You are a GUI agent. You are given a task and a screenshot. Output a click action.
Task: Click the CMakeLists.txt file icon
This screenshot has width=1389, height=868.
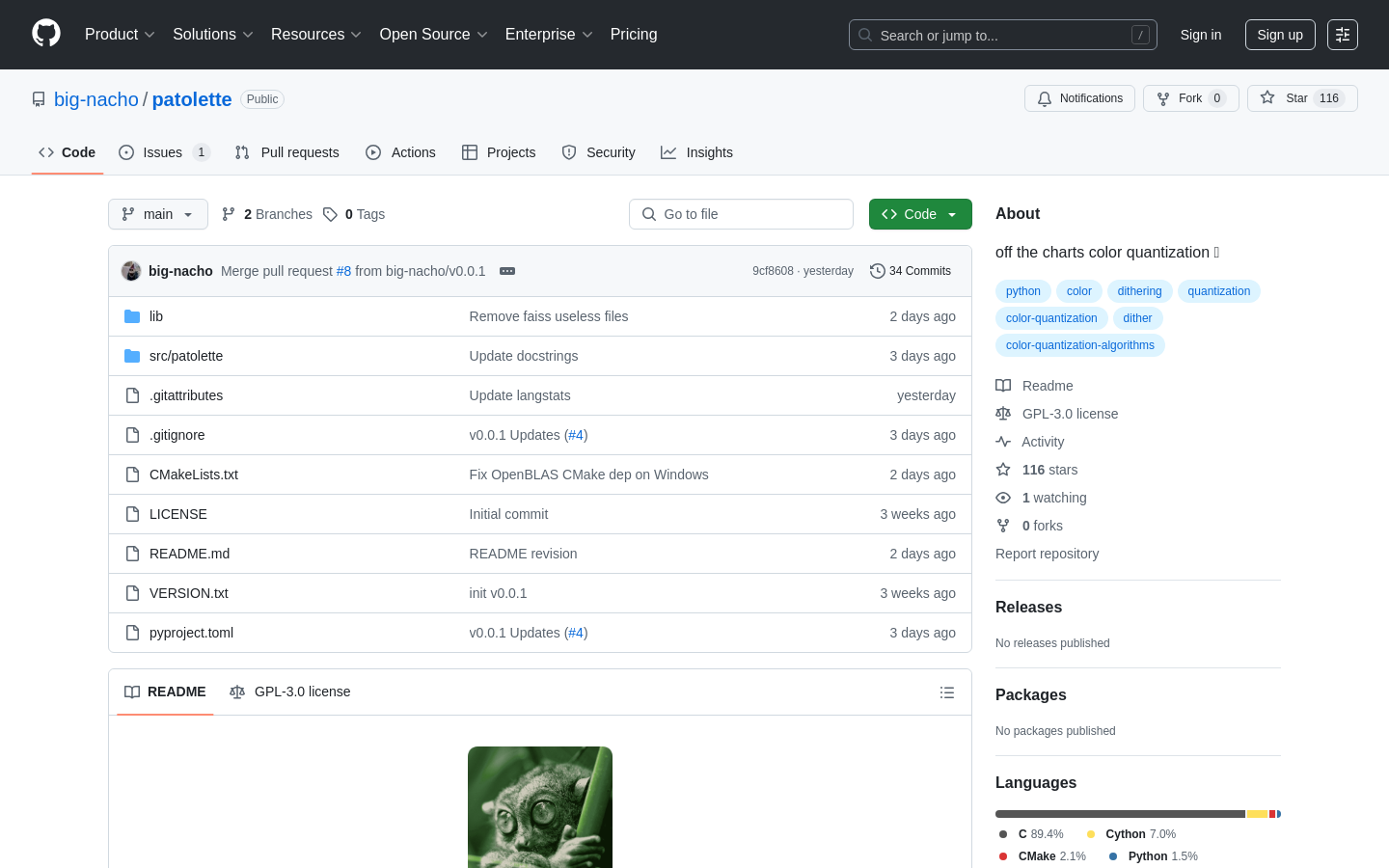132,475
